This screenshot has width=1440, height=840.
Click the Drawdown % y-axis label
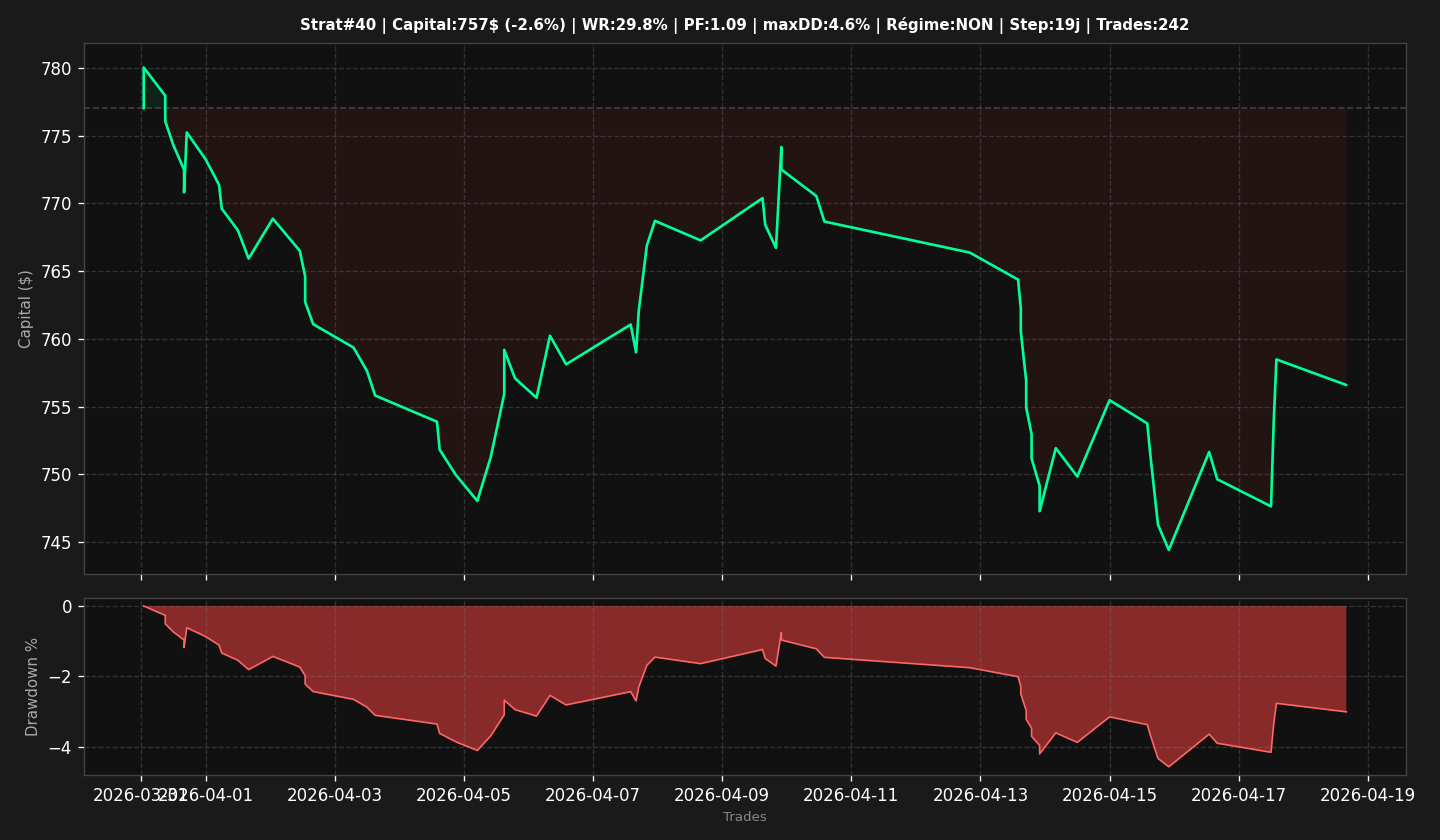click(x=32, y=687)
